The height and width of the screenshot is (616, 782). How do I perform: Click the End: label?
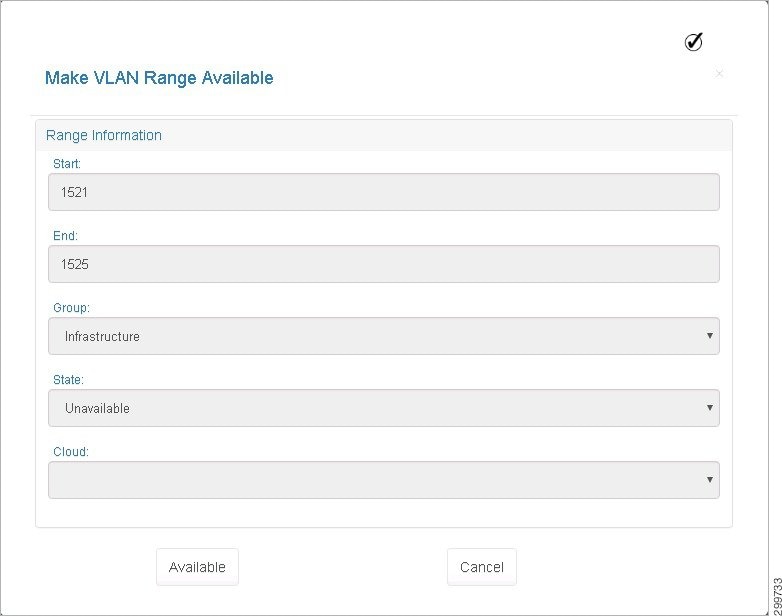tap(65, 235)
